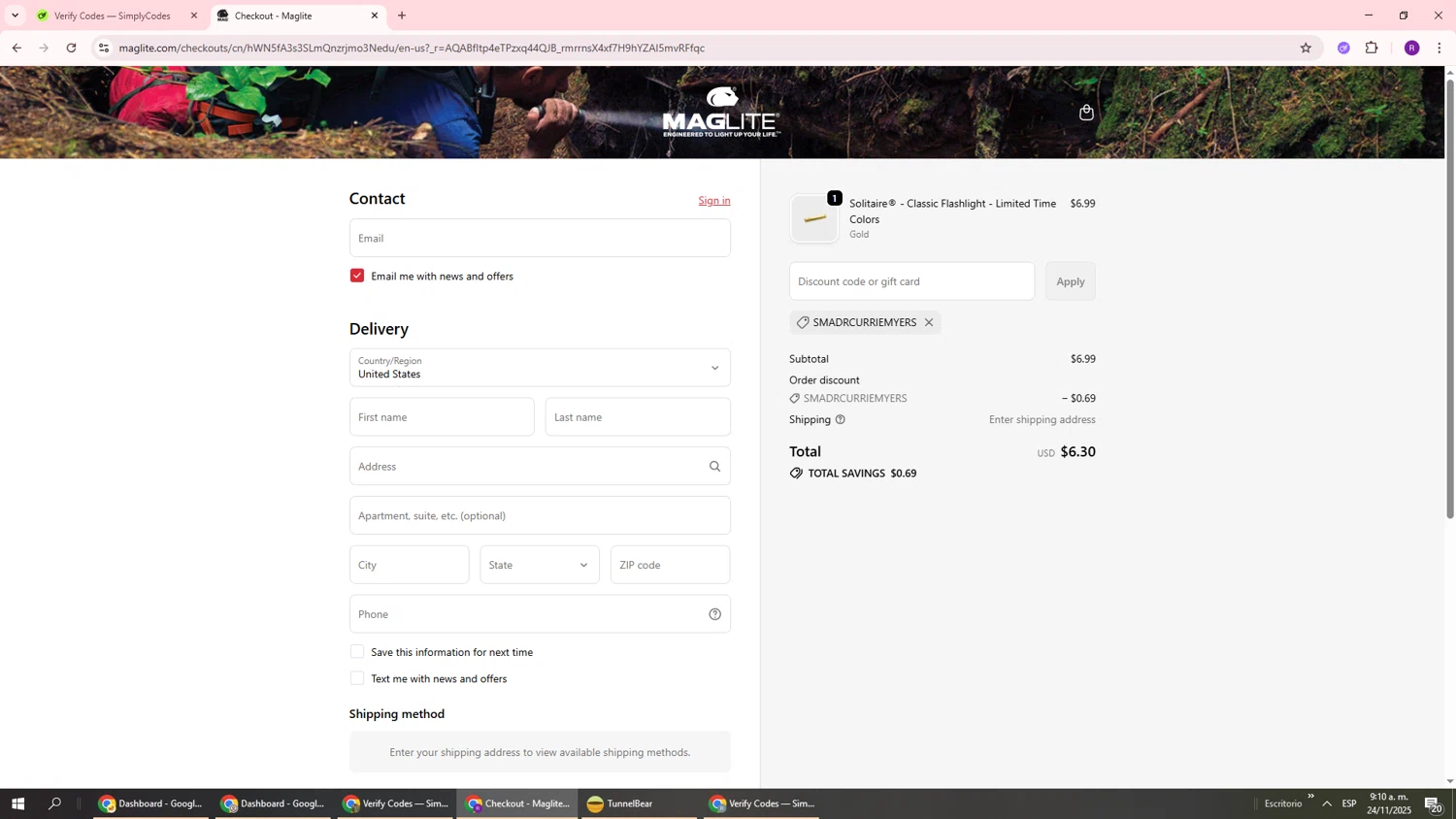The width and height of the screenshot is (1456, 819).
Task: Close the Verify Codes tab
Action: tap(194, 16)
